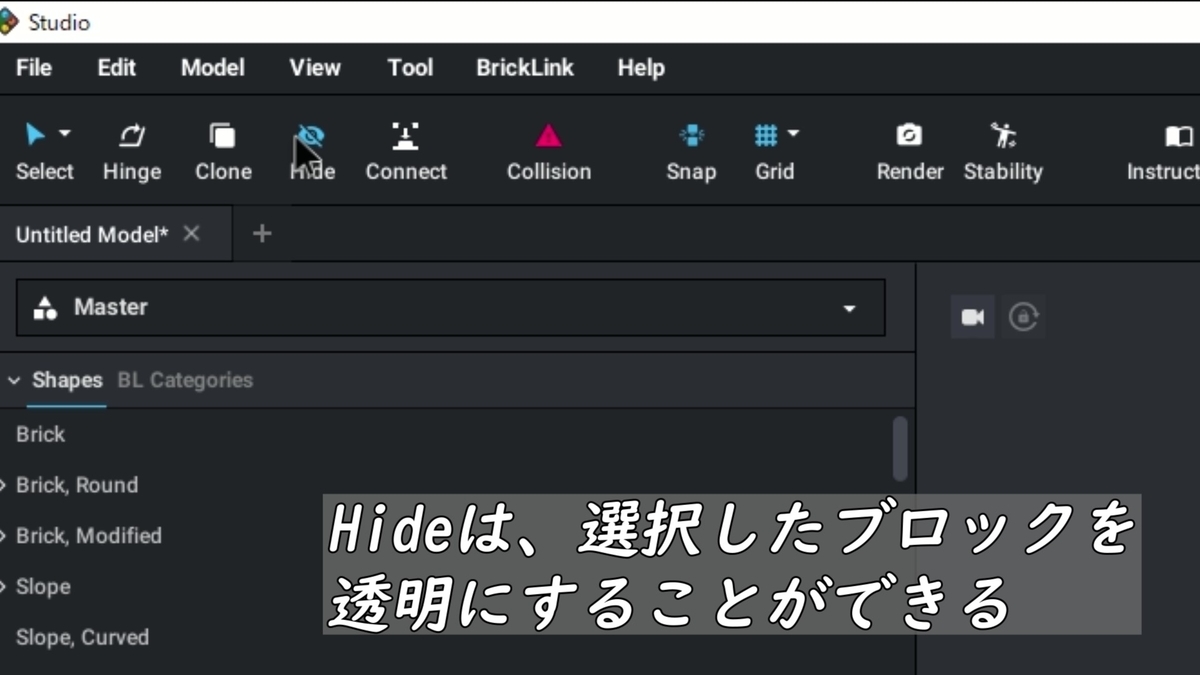Viewport: 1200px width, 675px height.
Task: Open the Edit menu
Action: tap(116, 68)
